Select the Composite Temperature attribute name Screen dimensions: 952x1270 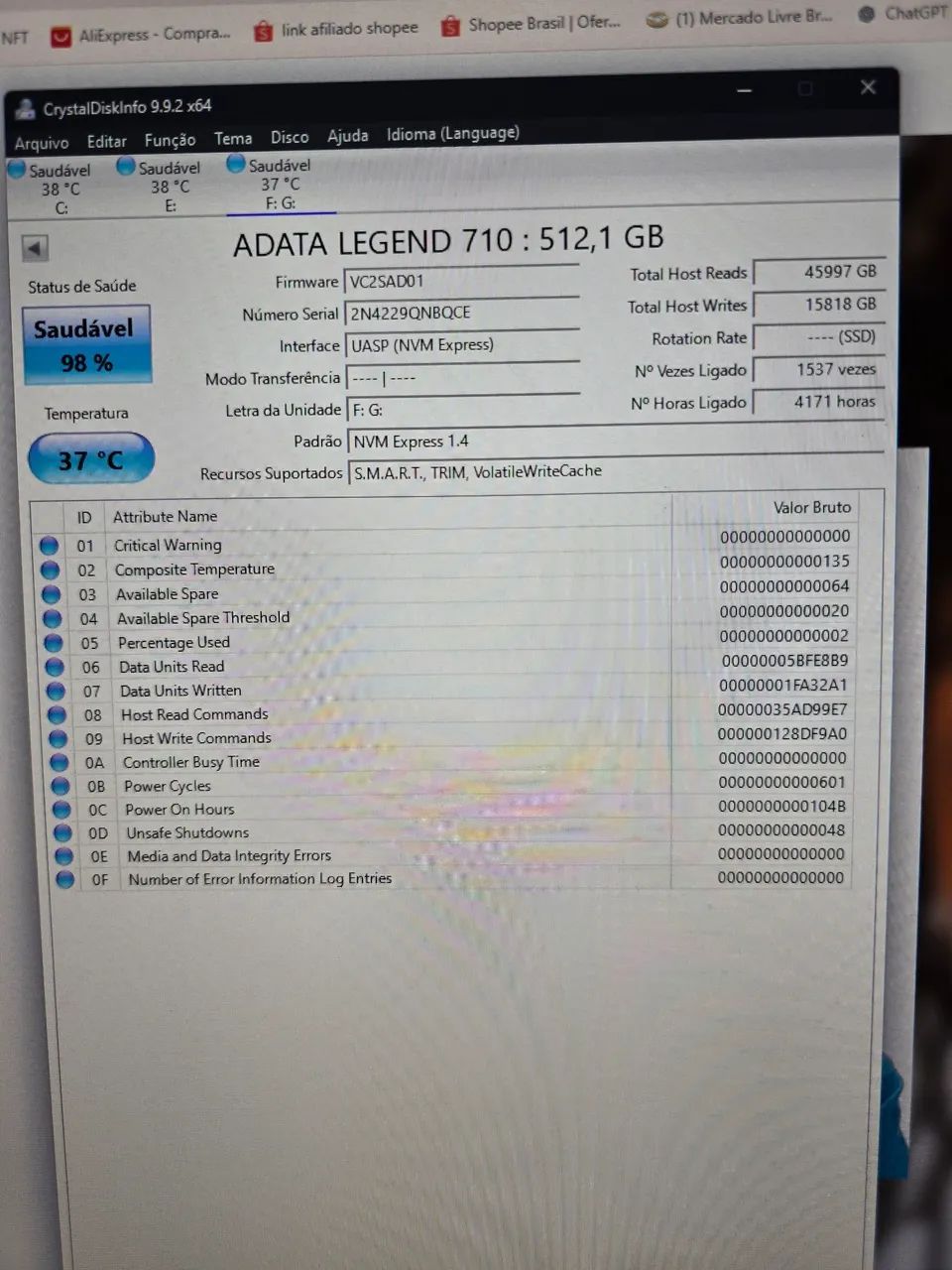(x=194, y=570)
